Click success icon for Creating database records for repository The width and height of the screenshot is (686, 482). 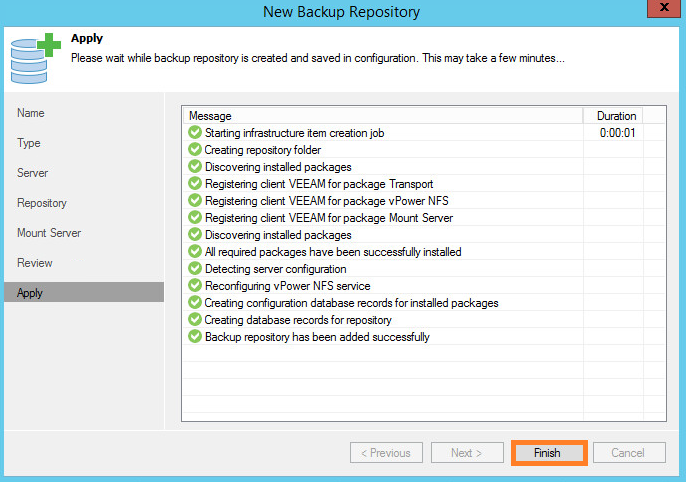click(x=195, y=320)
